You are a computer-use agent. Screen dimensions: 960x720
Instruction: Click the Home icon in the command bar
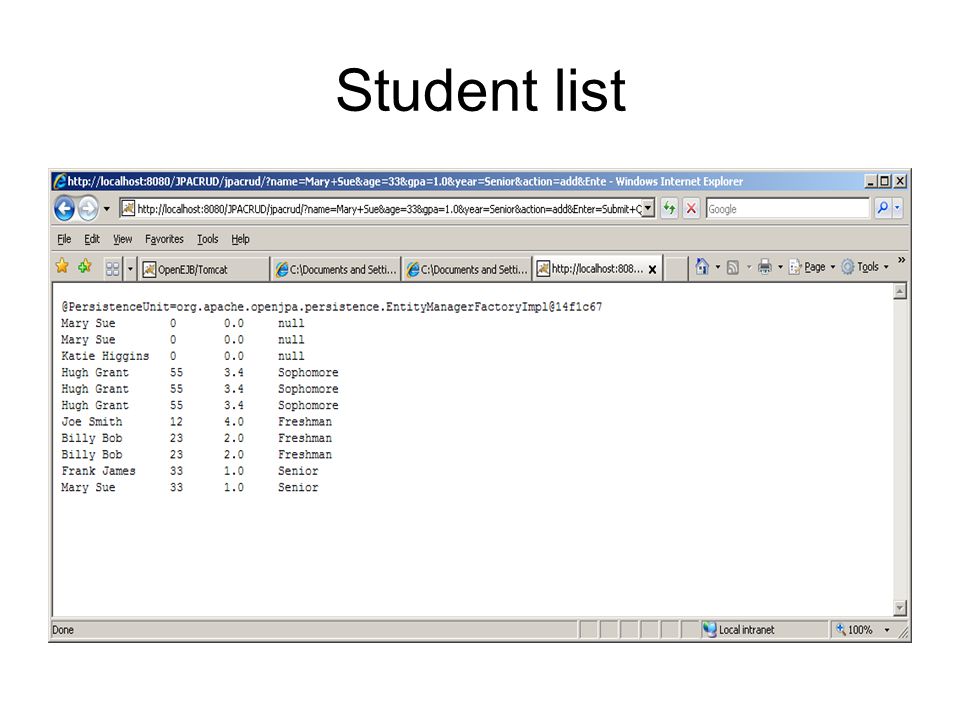(702, 267)
